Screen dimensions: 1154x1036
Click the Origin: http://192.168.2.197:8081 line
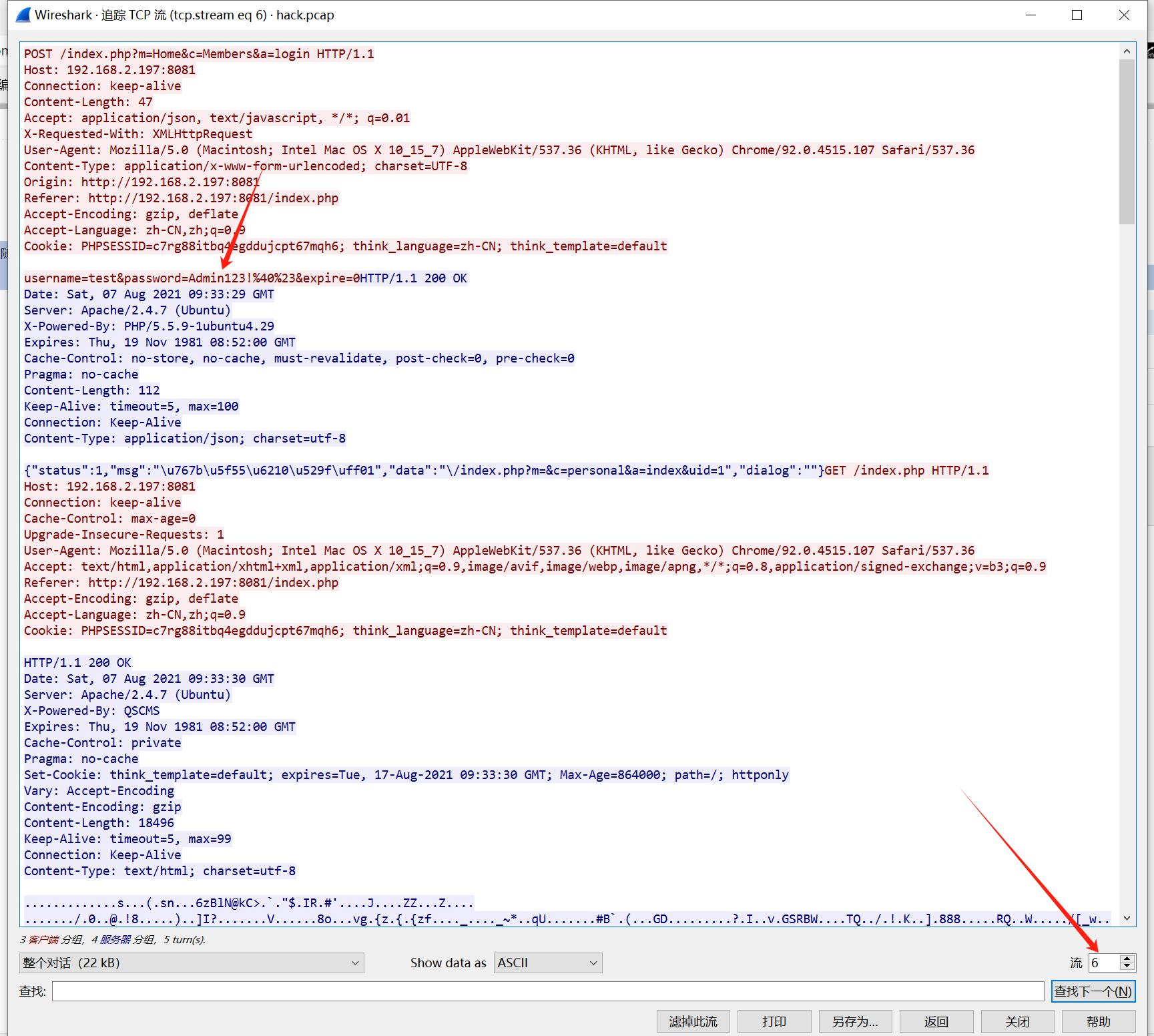(141, 182)
